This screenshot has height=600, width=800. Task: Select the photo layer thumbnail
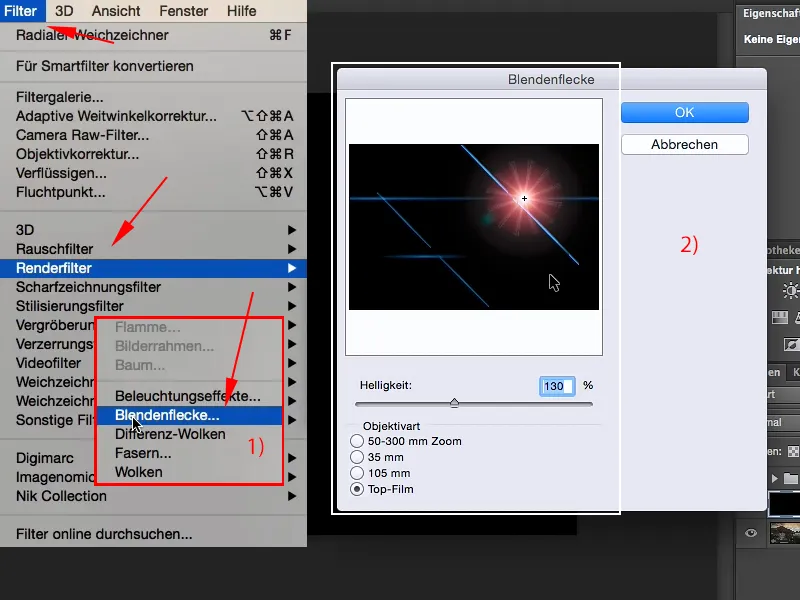[x=785, y=533]
